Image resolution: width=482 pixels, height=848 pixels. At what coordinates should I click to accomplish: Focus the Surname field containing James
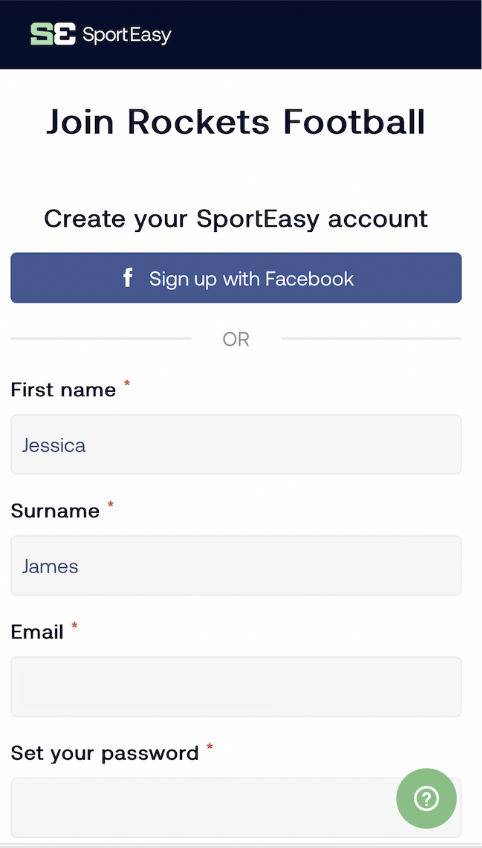(x=236, y=566)
